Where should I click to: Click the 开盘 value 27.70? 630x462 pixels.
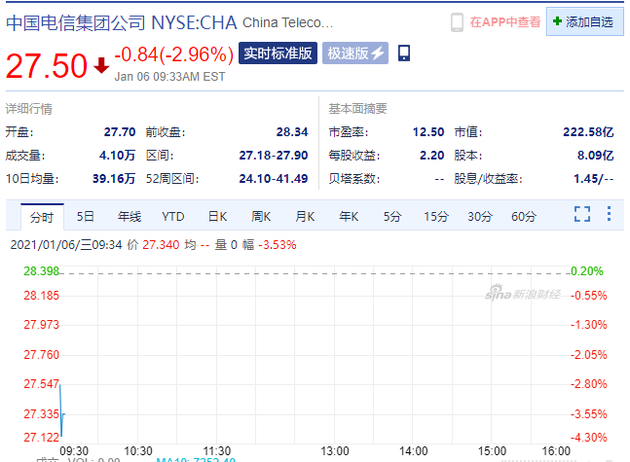[x=120, y=132]
